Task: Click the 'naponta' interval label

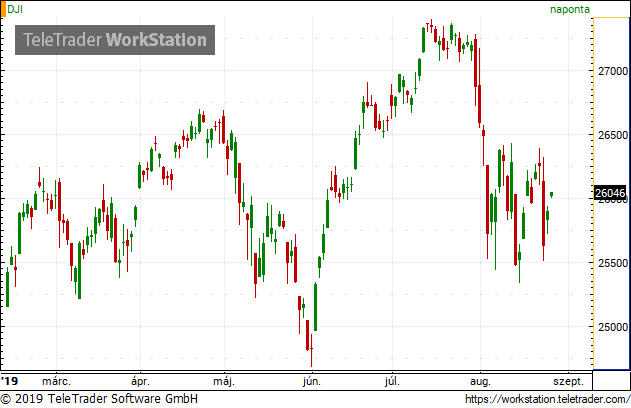Action: click(x=569, y=10)
